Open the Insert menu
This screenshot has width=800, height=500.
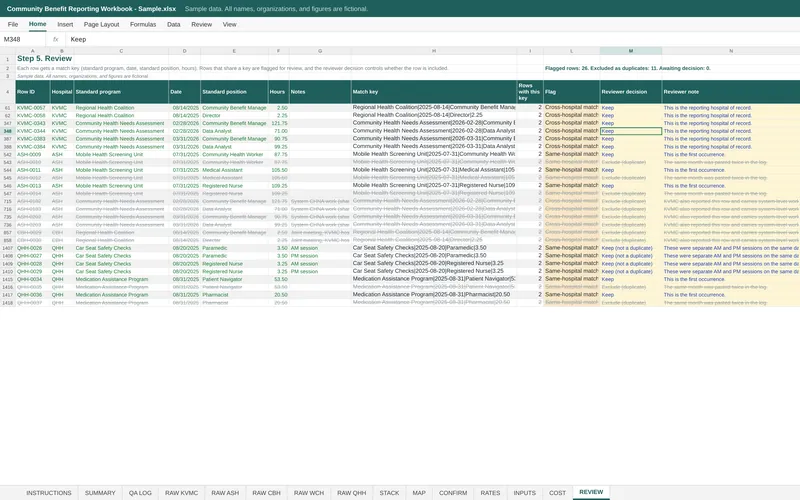(x=65, y=24)
